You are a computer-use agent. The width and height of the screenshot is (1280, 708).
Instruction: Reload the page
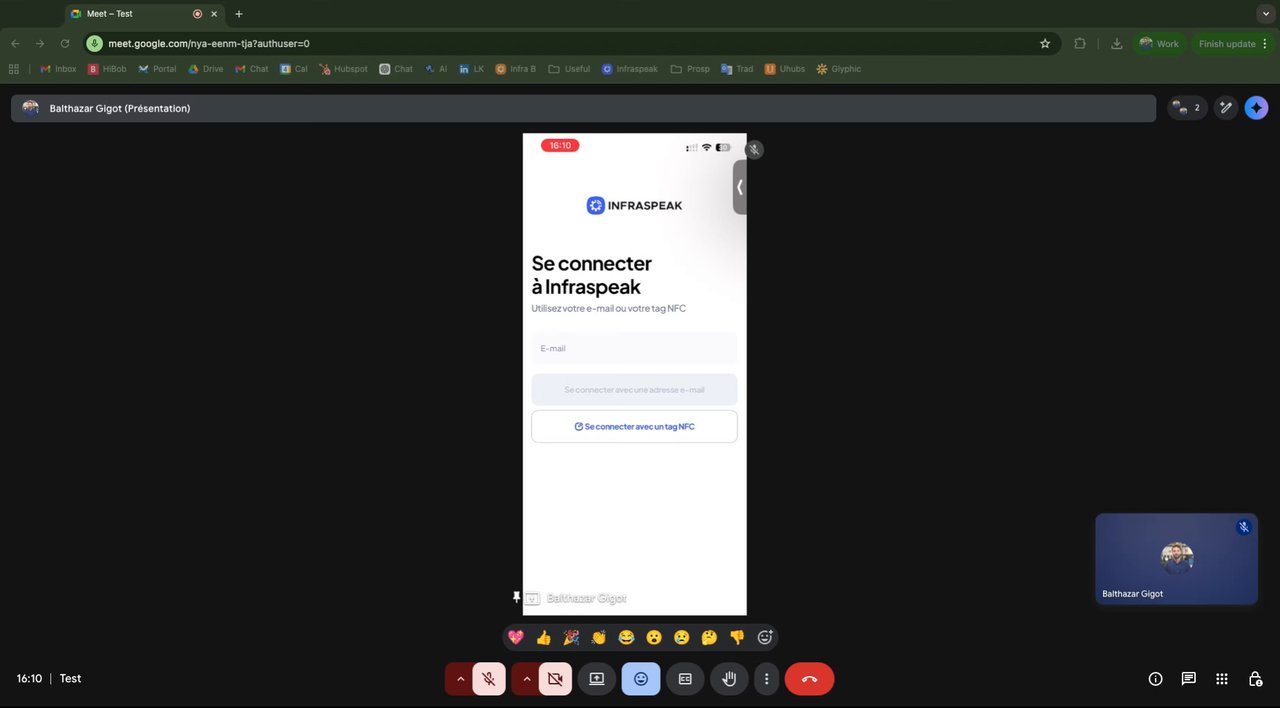tap(65, 44)
